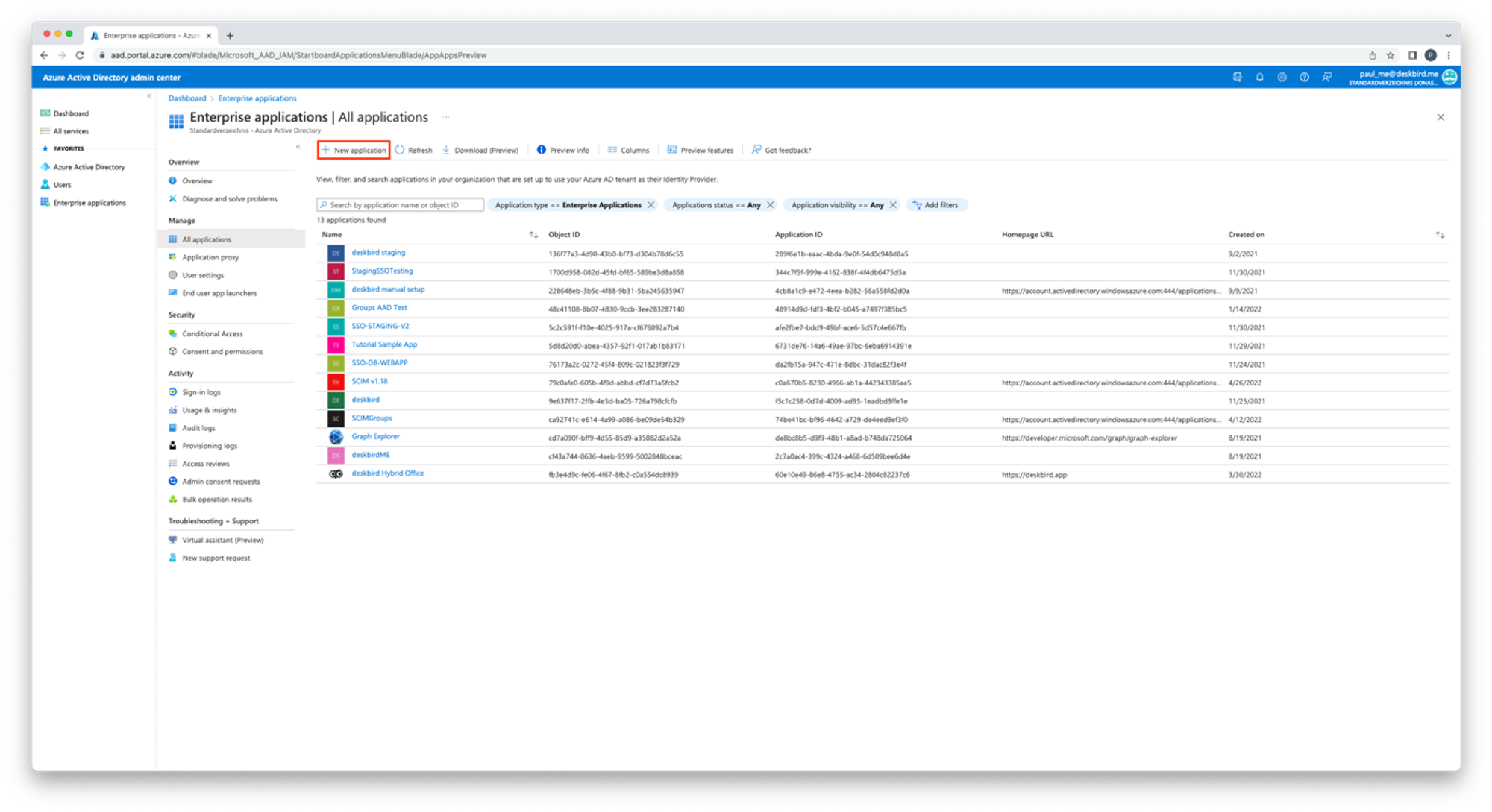Click the Add filters button
This screenshot has width=1492, height=812.
tap(936, 205)
